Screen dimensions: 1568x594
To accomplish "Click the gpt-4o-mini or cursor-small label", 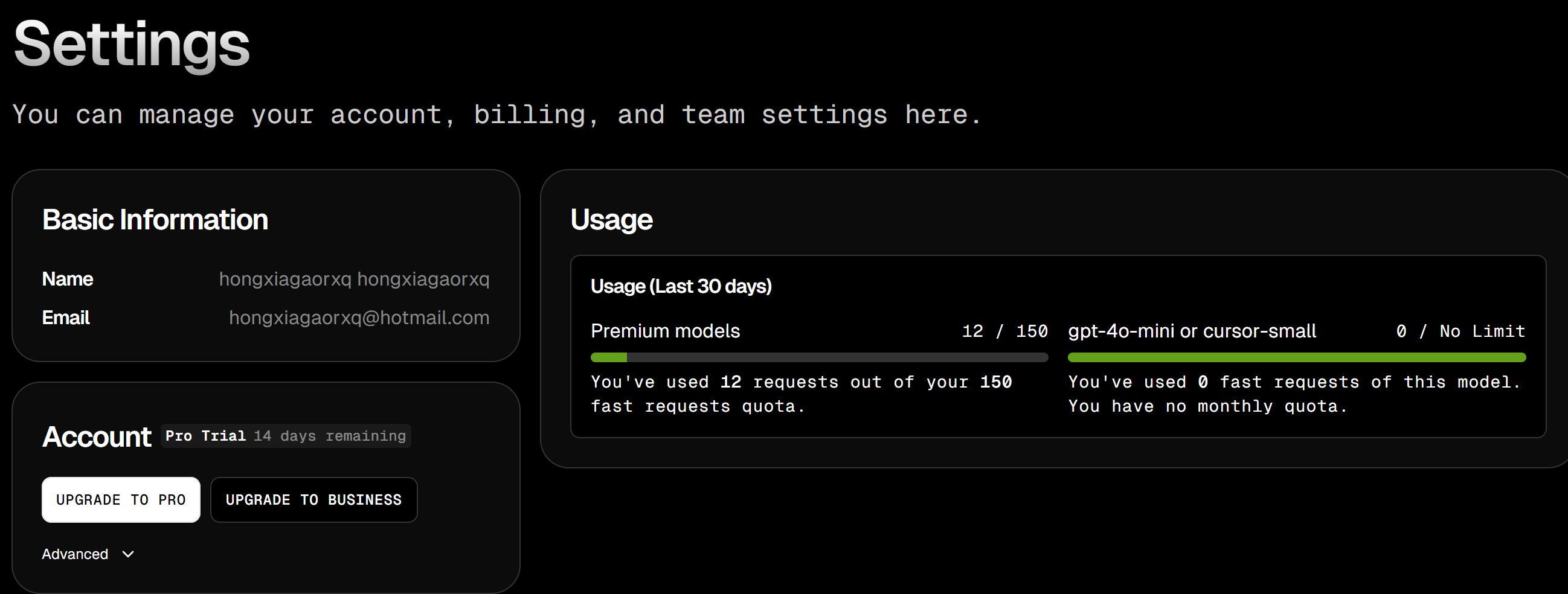I will point(1191,331).
